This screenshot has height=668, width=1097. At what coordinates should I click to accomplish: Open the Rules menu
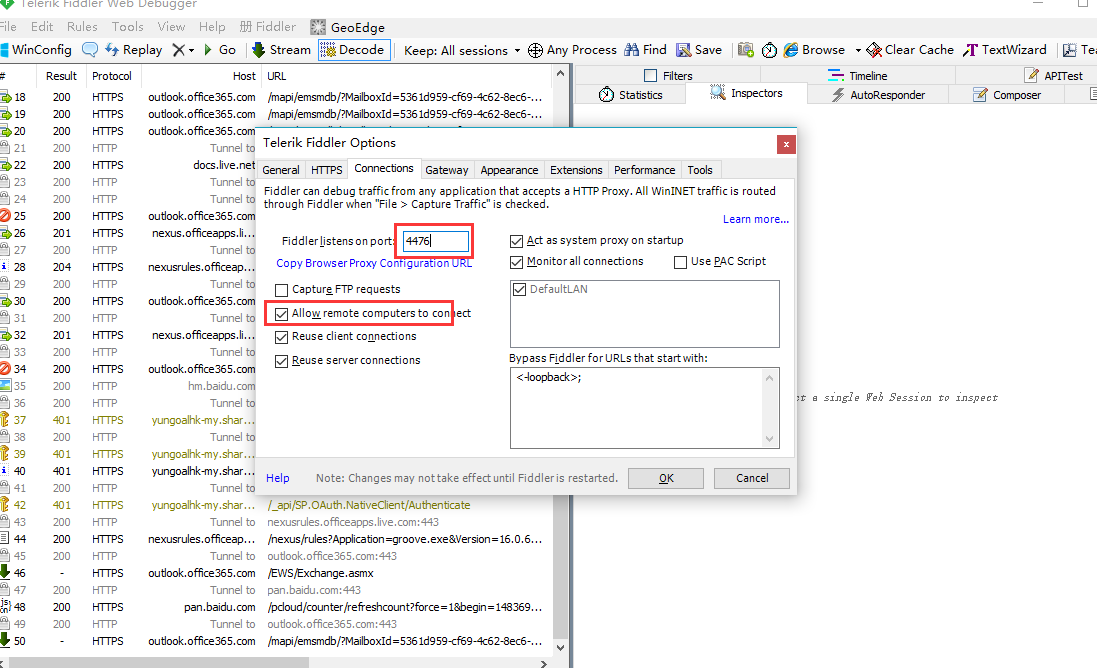[82, 27]
